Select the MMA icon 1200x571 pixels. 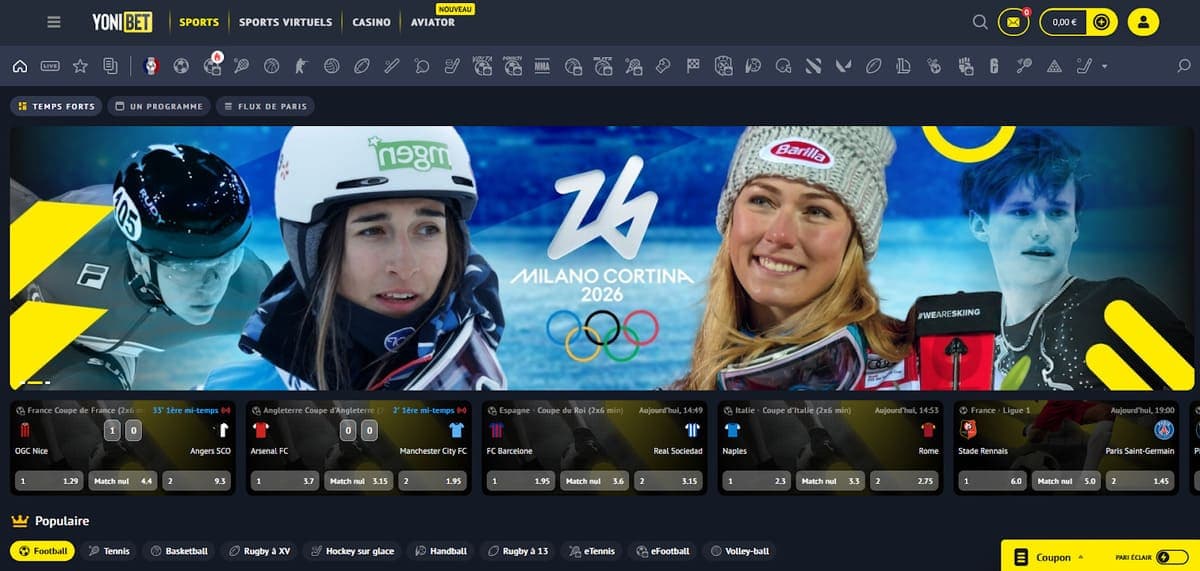click(x=542, y=67)
